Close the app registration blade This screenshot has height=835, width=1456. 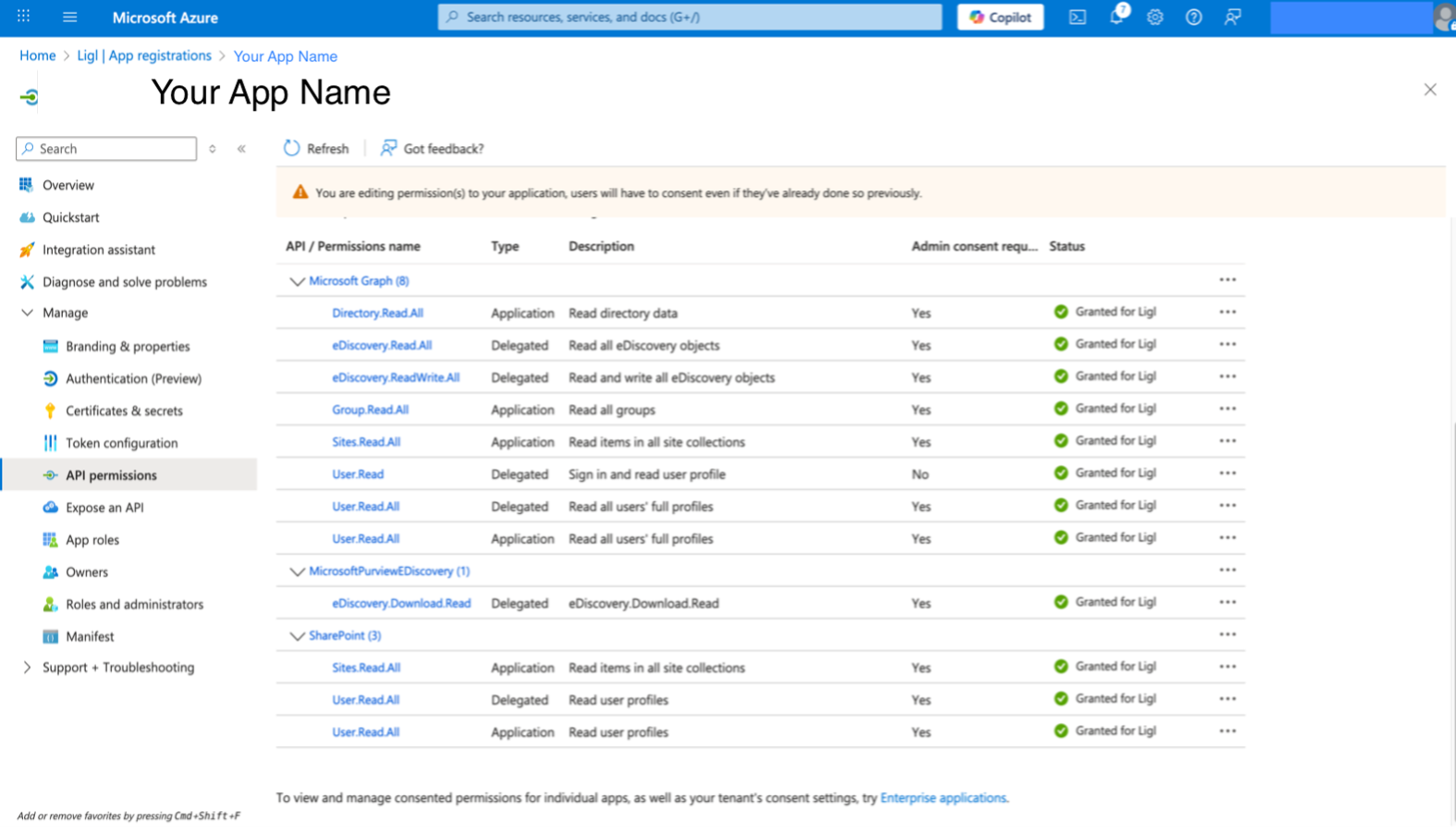(x=1430, y=90)
